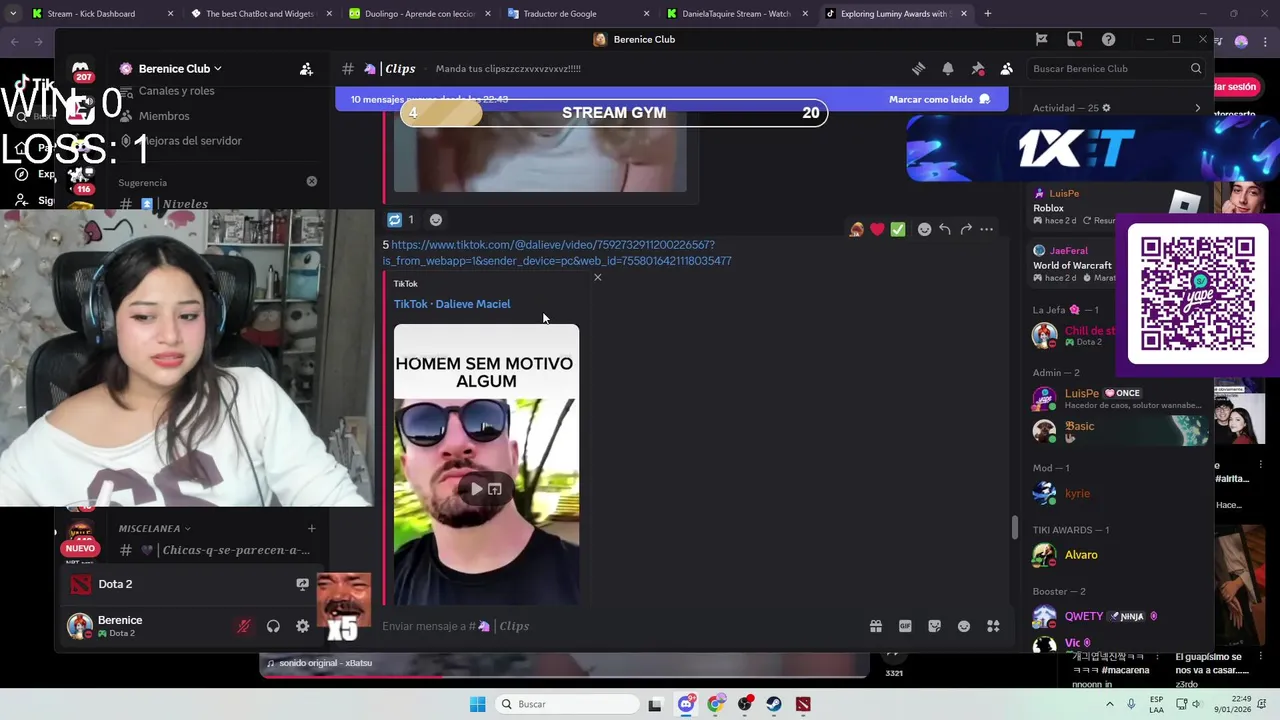Open notification settings bell icon
This screenshot has width=1280, height=720.
point(948,69)
